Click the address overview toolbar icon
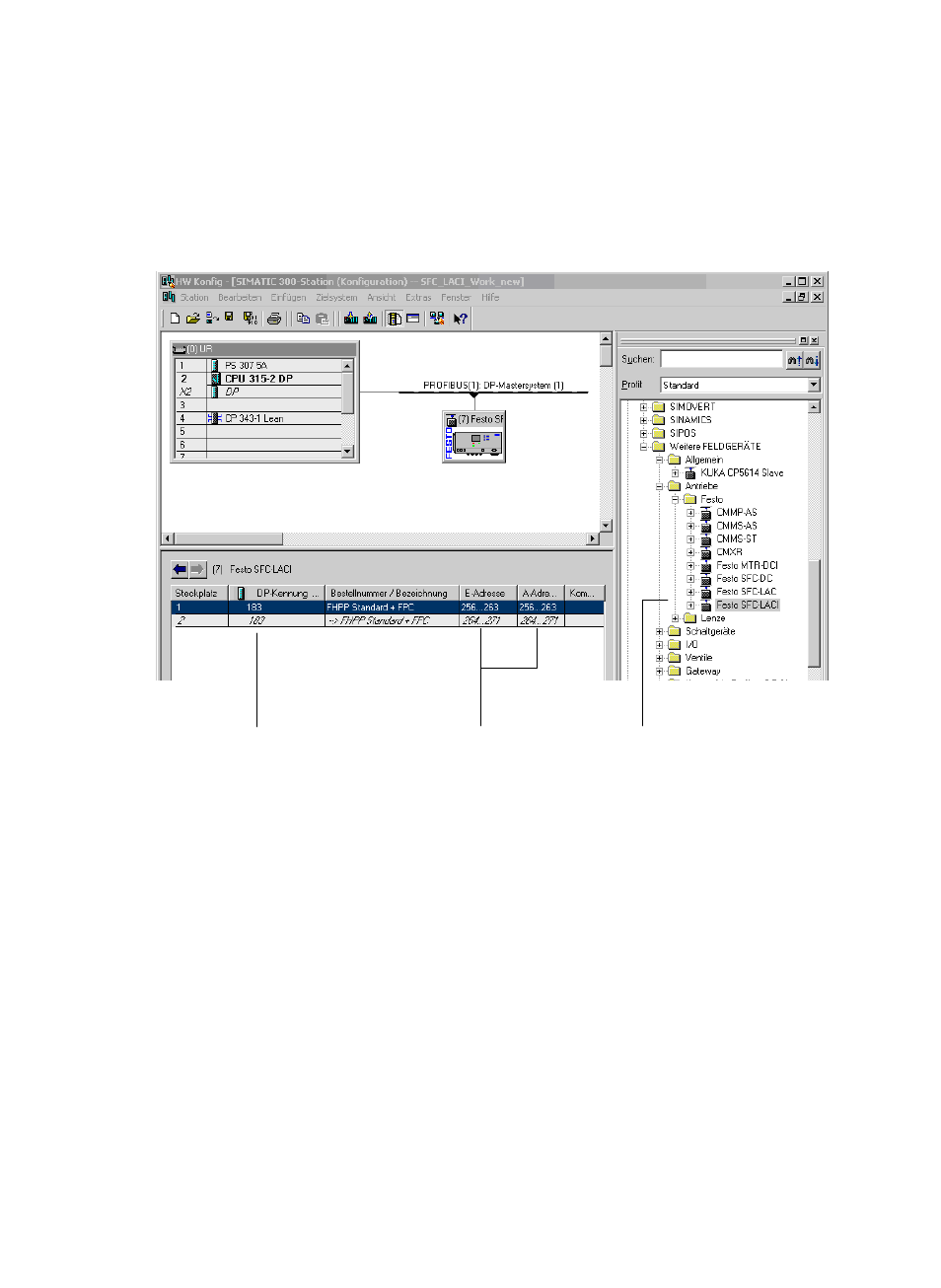This screenshot has width=941, height=1288. (413, 319)
